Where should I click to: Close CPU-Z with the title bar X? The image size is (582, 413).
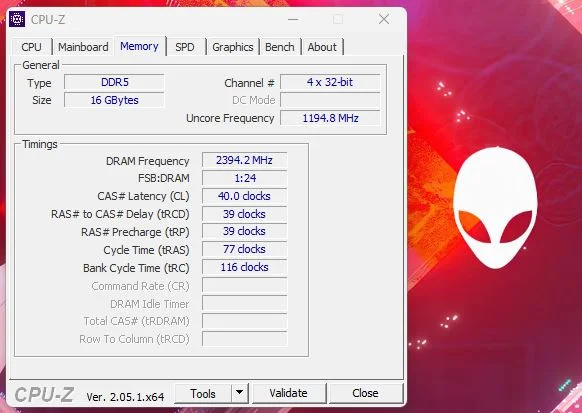pyautogui.click(x=384, y=19)
